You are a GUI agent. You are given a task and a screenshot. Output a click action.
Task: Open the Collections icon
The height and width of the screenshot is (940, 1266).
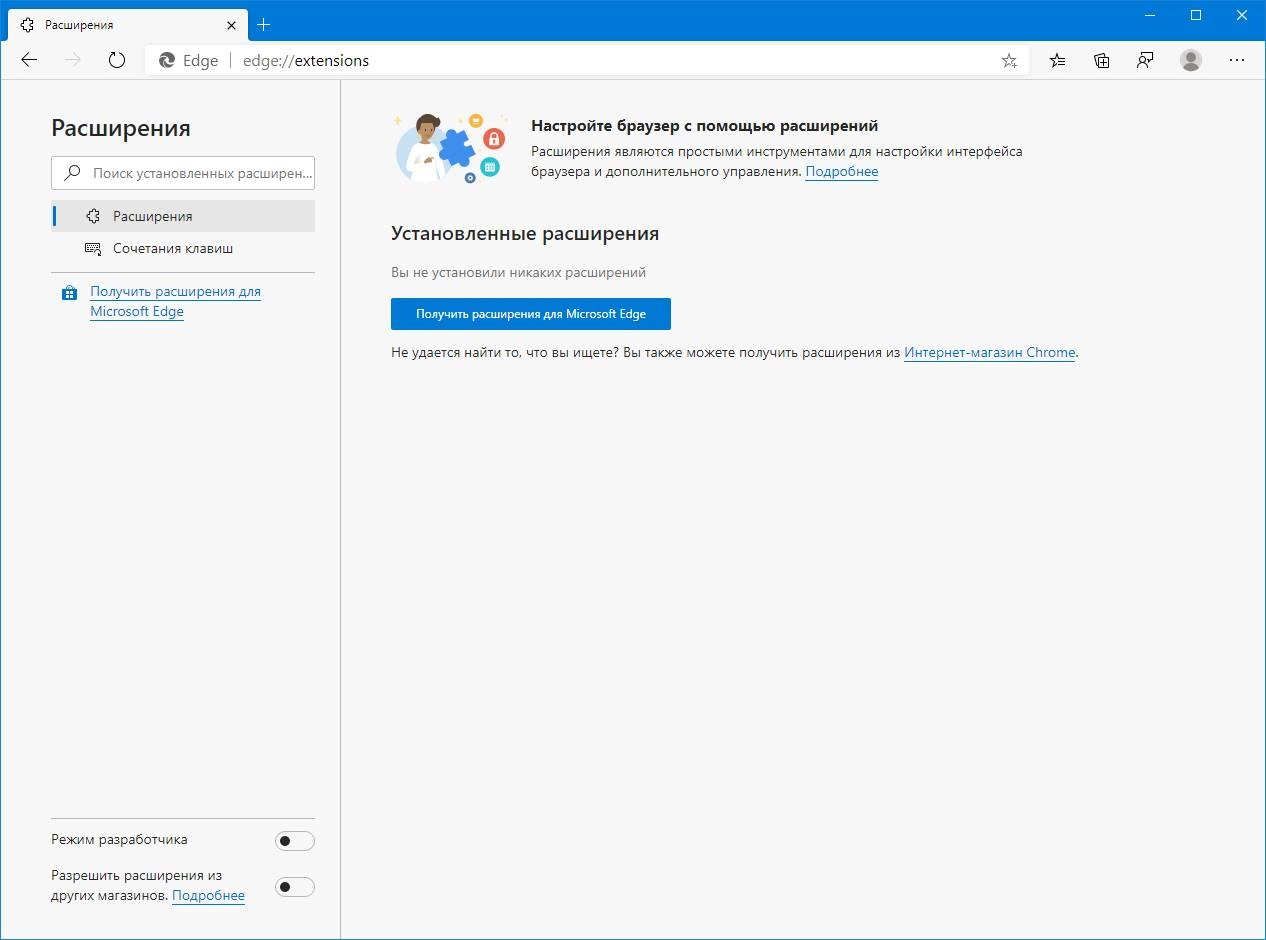[x=1101, y=60]
